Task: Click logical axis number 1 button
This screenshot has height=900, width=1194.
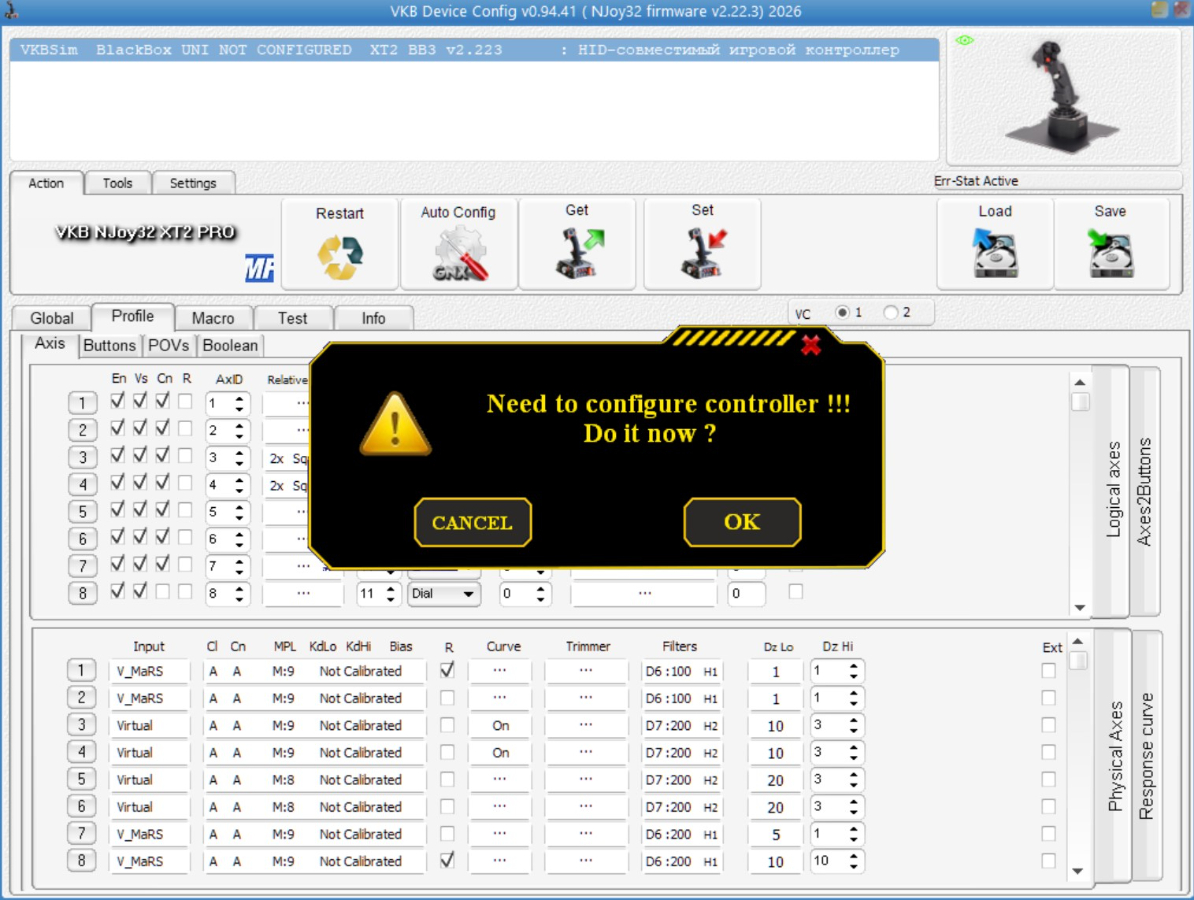Action: [82, 403]
